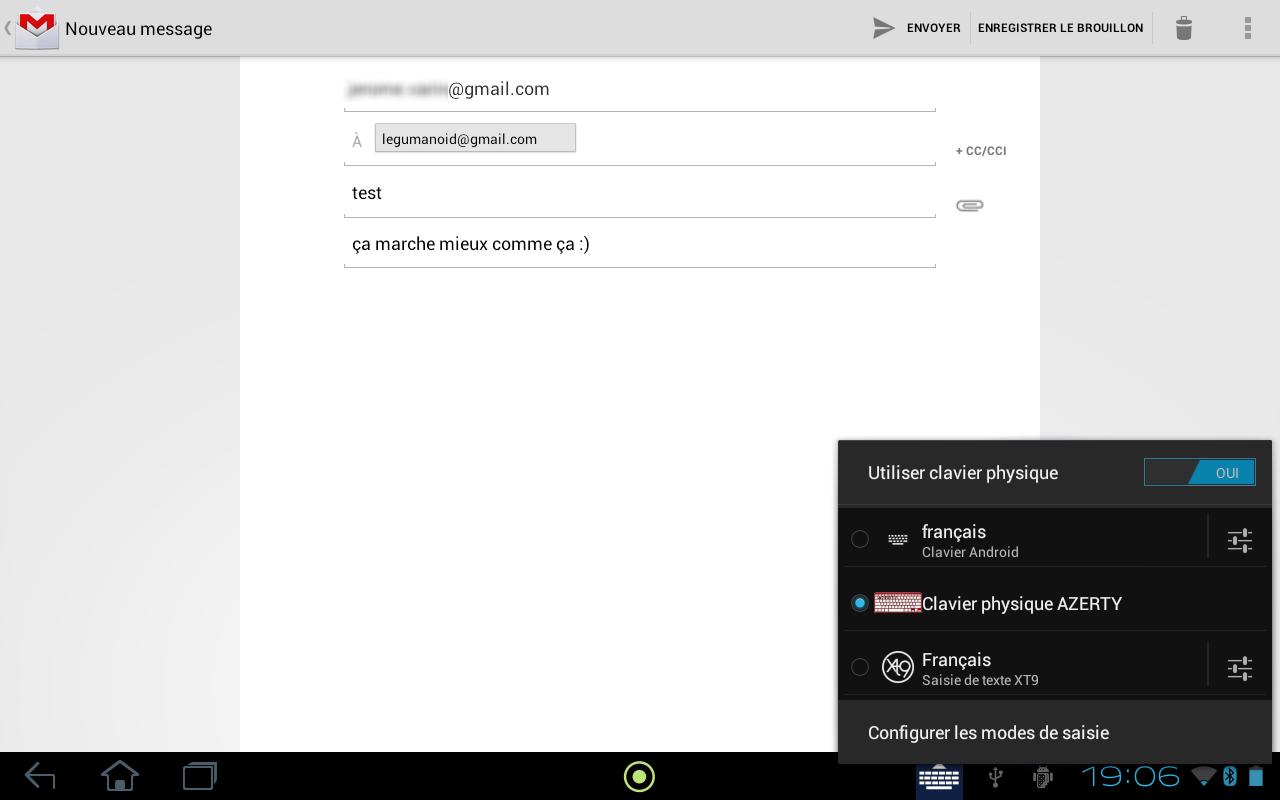Select the Français XT9 radio button

coord(859,667)
